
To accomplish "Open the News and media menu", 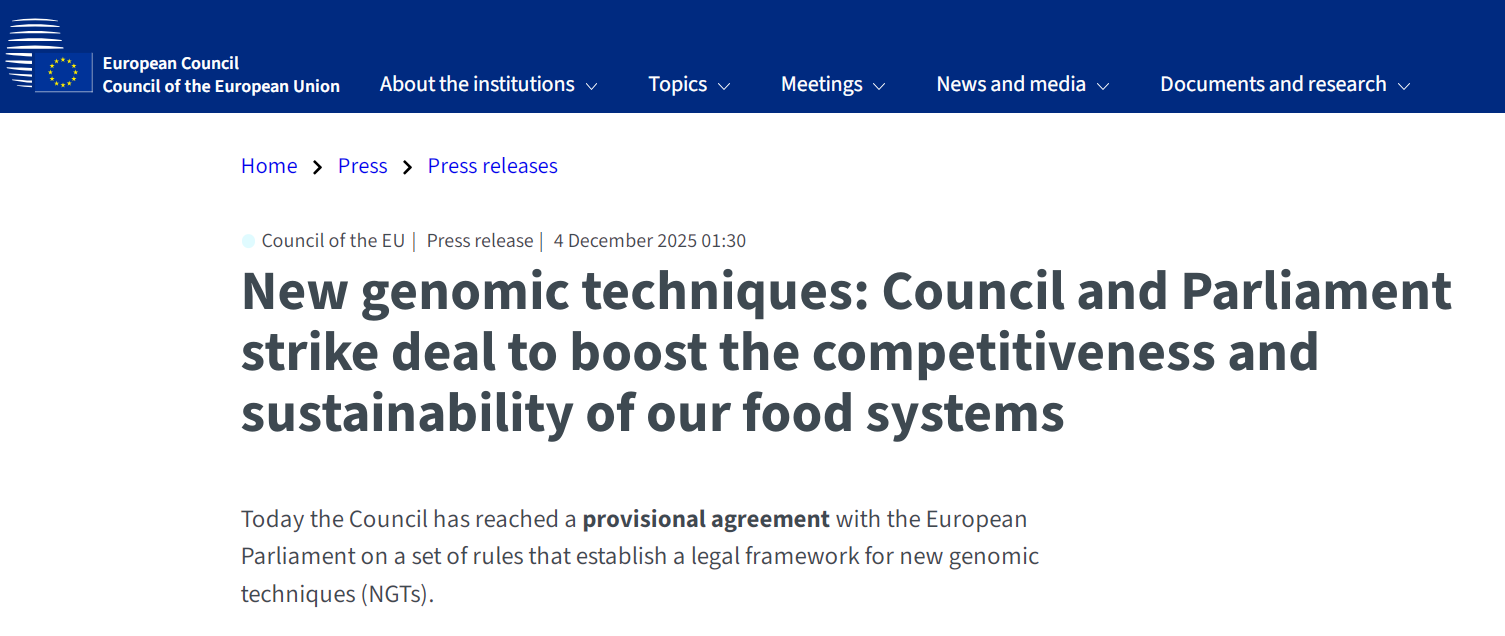I will coord(1010,84).
